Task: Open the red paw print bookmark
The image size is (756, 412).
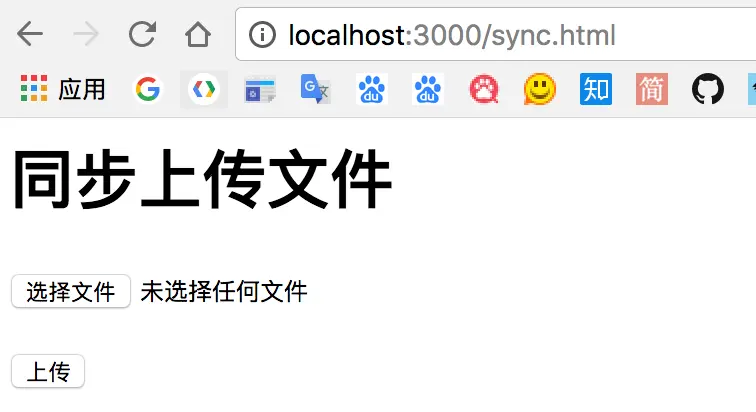Action: tap(484, 89)
